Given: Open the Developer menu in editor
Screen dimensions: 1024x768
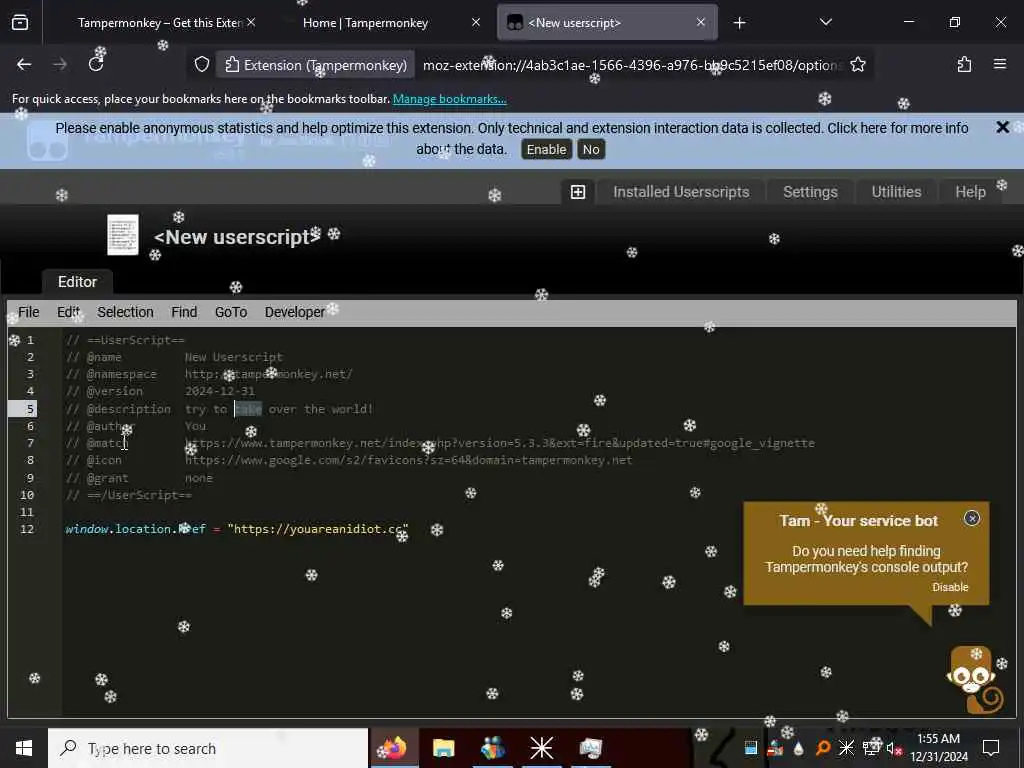Looking at the screenshot, I should click(x=295, y=312).
